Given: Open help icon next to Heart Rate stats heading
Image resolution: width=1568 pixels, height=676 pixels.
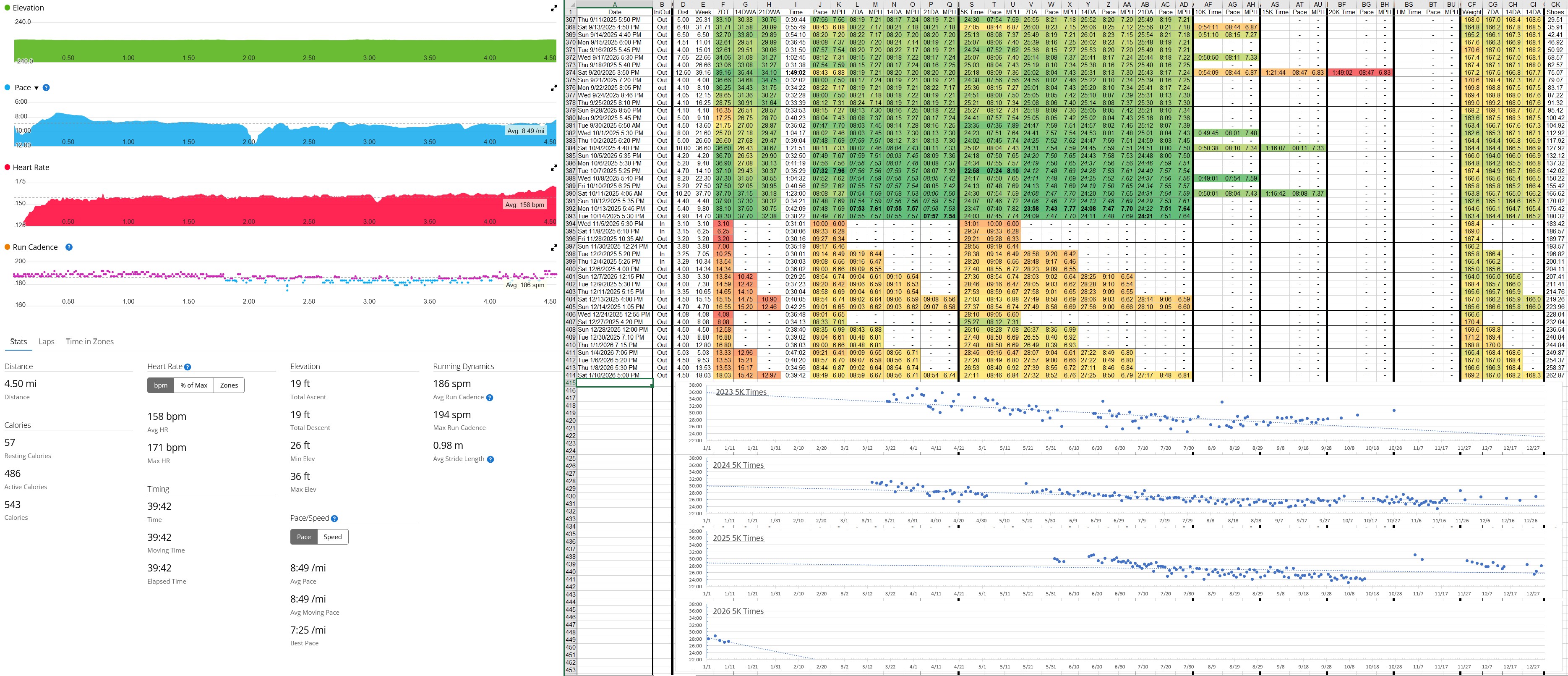Looking at the screenshot, I should 188,367.
